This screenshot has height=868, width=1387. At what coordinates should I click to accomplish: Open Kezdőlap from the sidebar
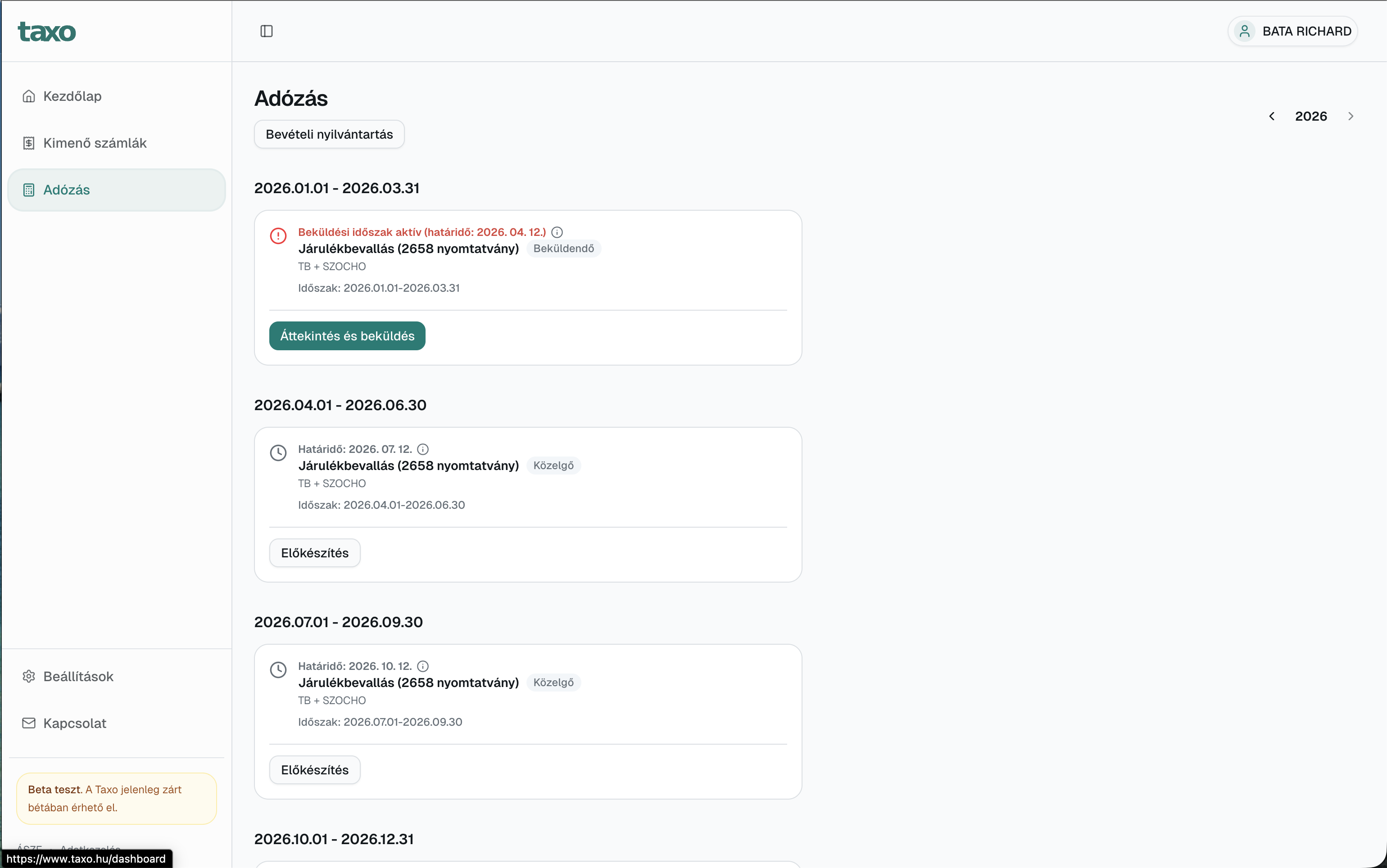point(73,96)
